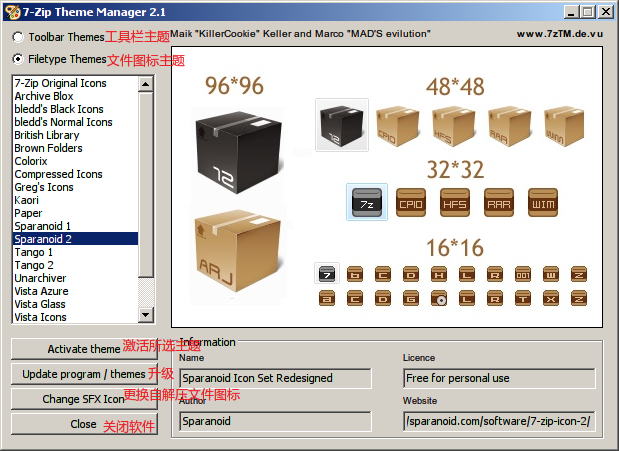Click the 16*16 'b' icon in top row
619x451 pixels.
[355, 274]
